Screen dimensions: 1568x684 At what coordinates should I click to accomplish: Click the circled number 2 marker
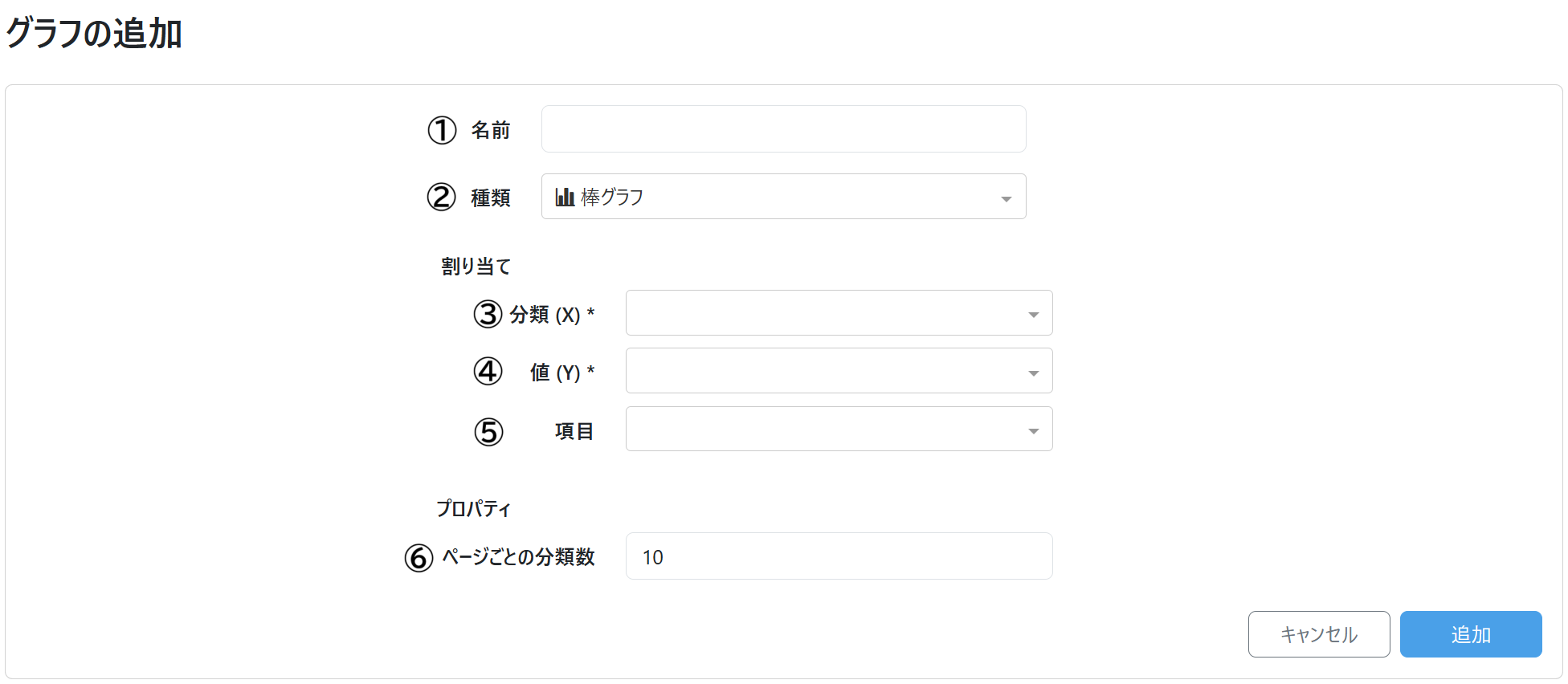point(441,197)
